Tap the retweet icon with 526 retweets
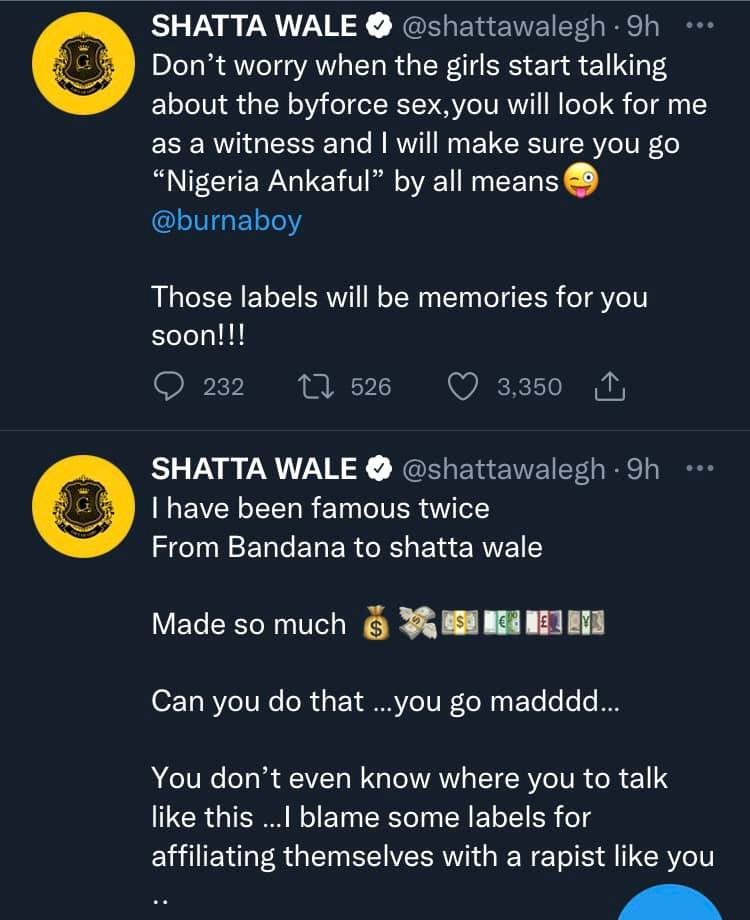Screen dimensions: 750x920 click(x=316, y=387)
